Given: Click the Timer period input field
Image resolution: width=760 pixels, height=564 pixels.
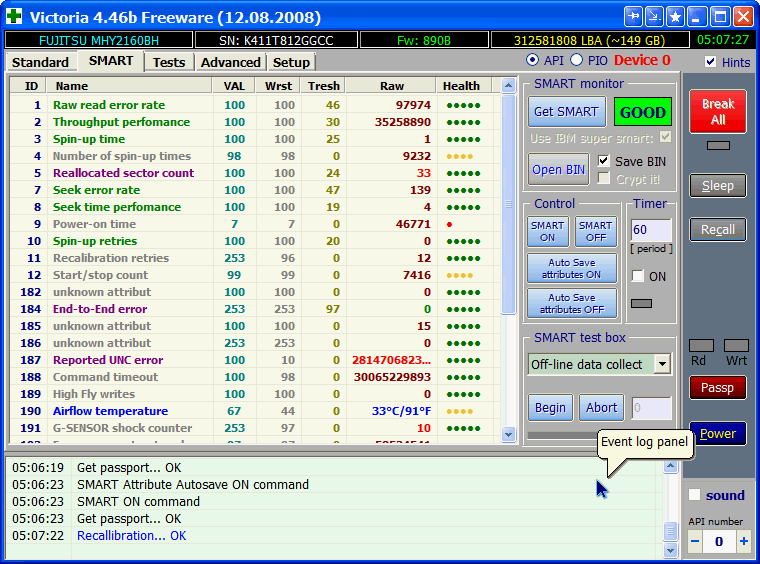Looking at the screenshot, I should point(651,230).
